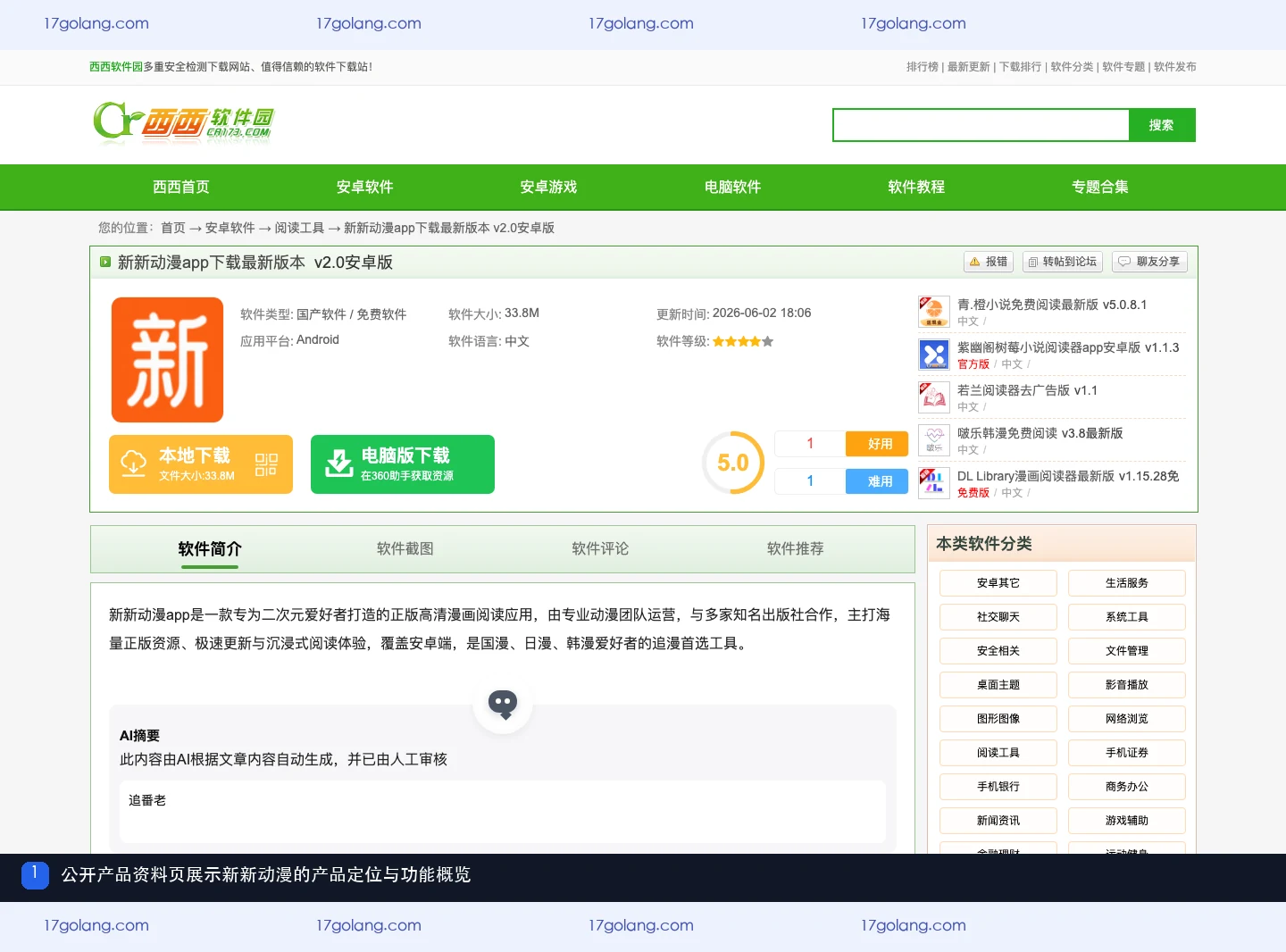Click the 西西软件园 site logo
Image resolution: width=1286 pixels, height=952 pixels.
183,123
